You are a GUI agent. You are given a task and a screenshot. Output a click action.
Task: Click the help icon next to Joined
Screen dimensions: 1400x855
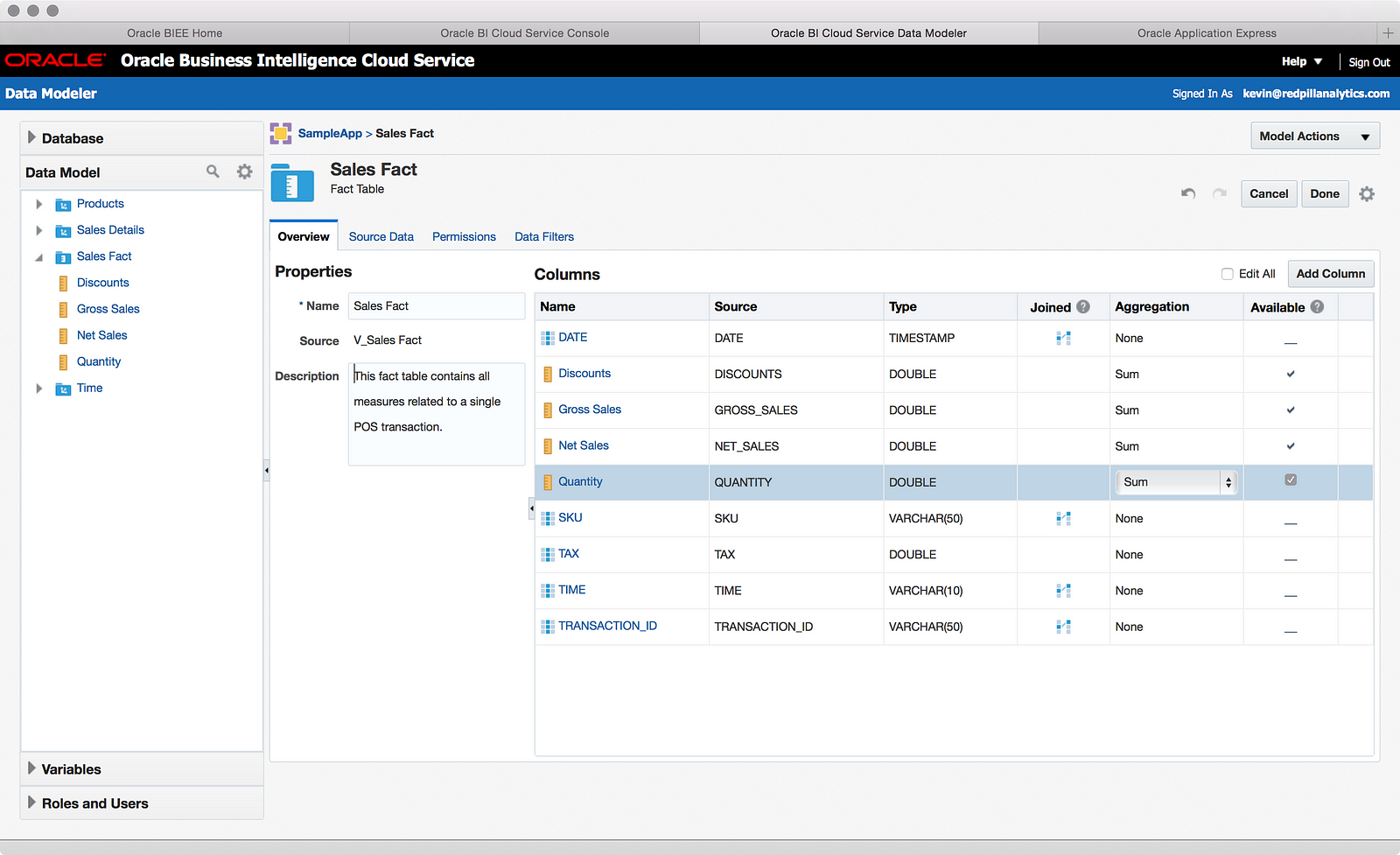1083,307
